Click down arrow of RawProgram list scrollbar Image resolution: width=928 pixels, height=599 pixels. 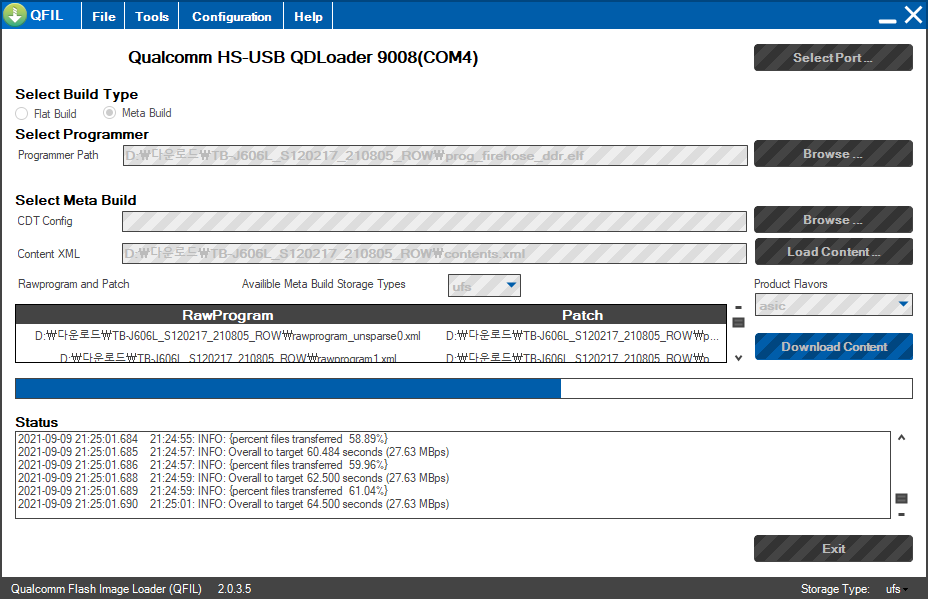point(738,358)
